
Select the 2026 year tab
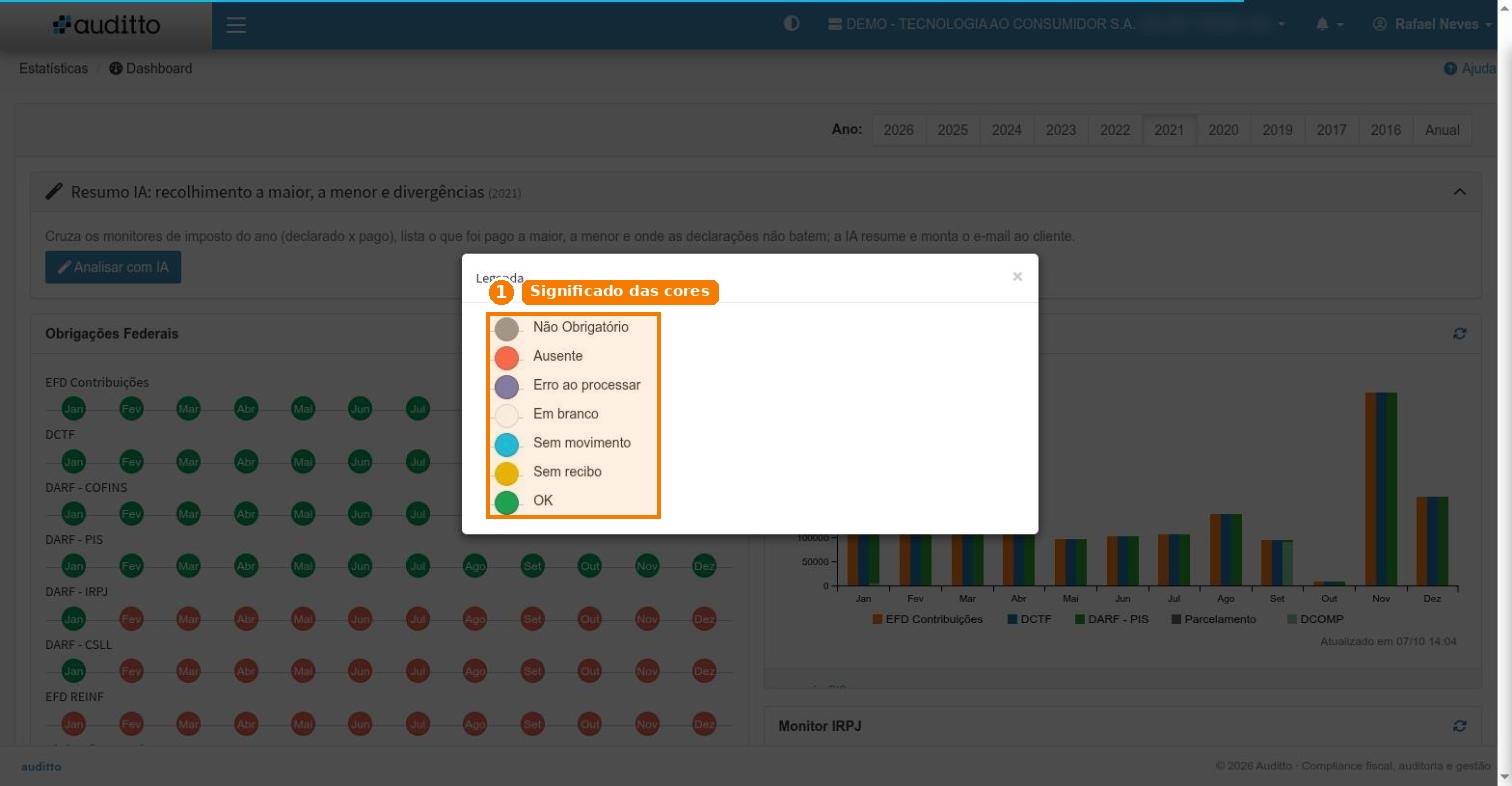point(899,130)
